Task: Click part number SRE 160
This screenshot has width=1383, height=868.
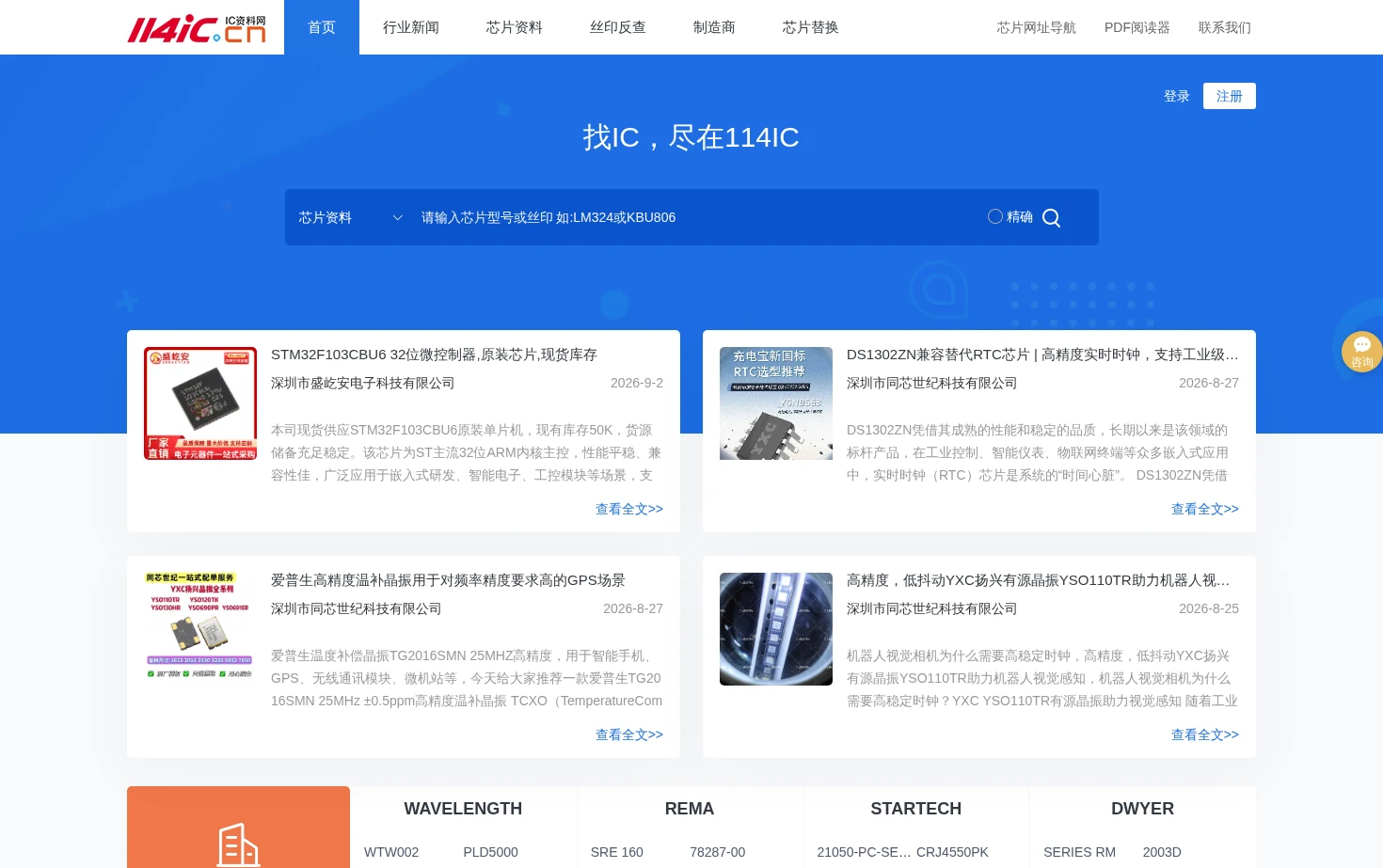Action: 617,852
